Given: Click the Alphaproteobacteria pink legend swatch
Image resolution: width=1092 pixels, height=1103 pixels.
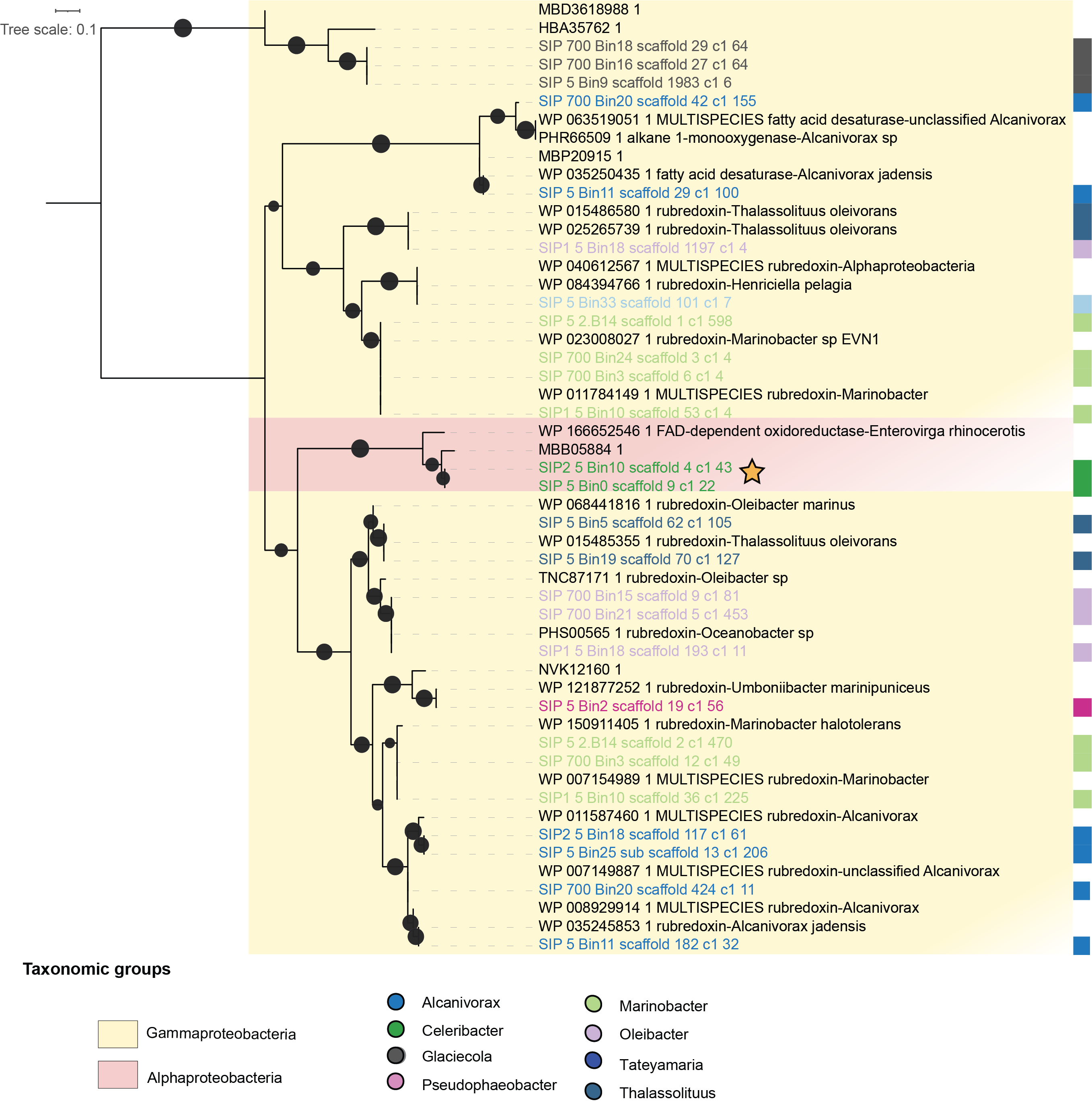Looking at the screenshot, I should click(117, 1074).
